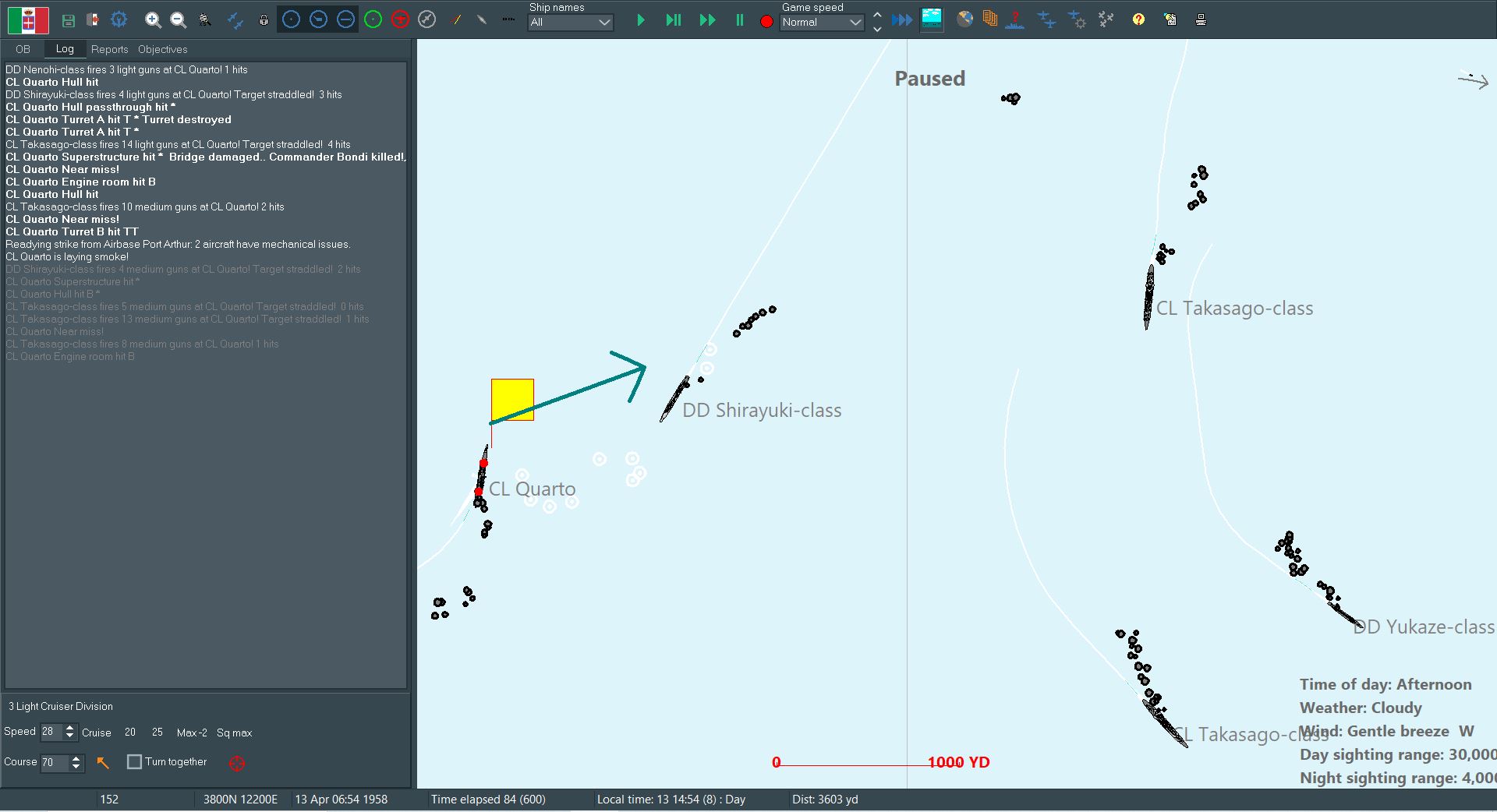The width and height of the screenshot is (1497, 812).
Task: Set speed to Cruise
Action: pos(97,733)
